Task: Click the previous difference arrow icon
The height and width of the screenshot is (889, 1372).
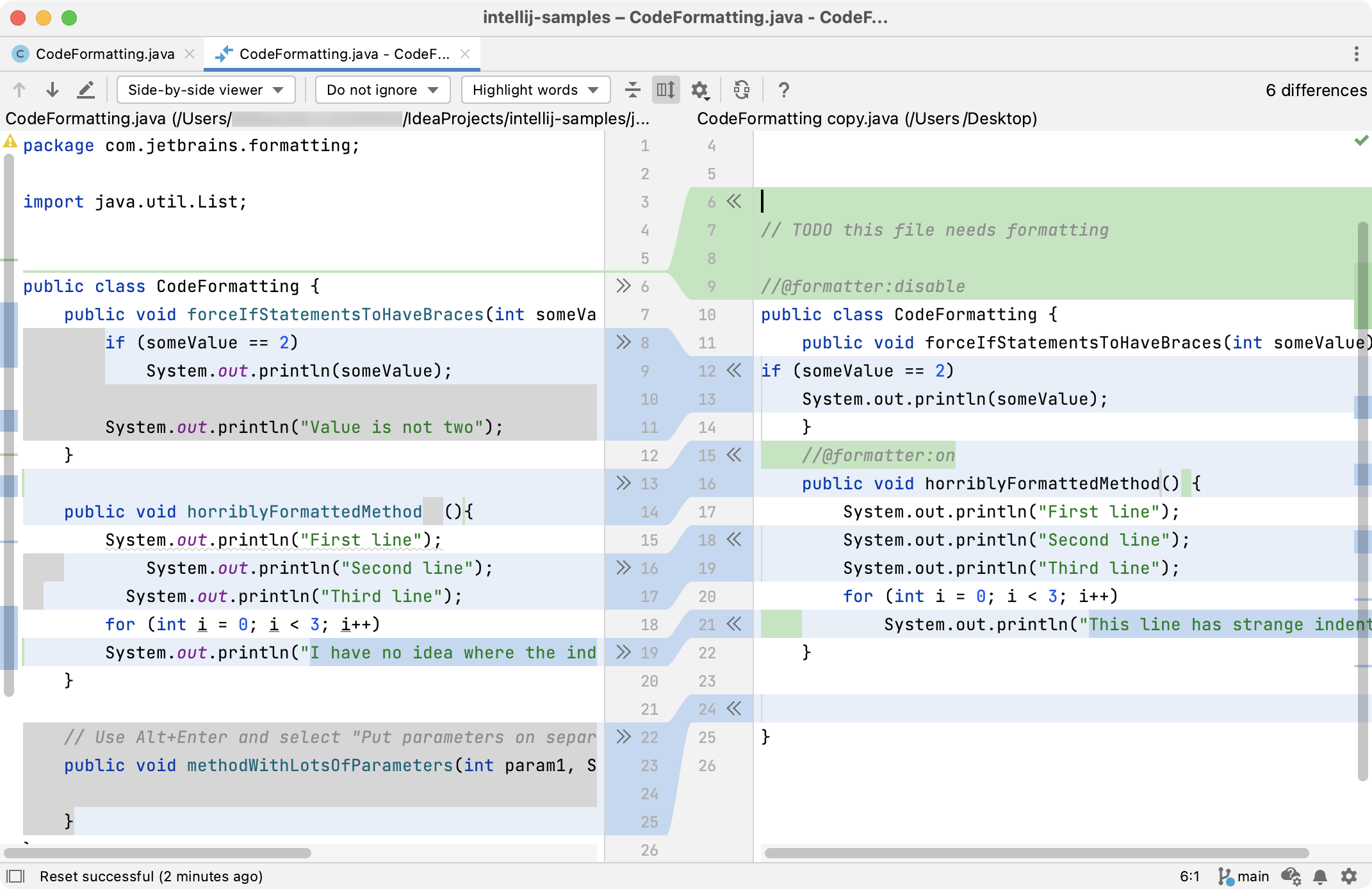Action: click(x=21, y=90)
